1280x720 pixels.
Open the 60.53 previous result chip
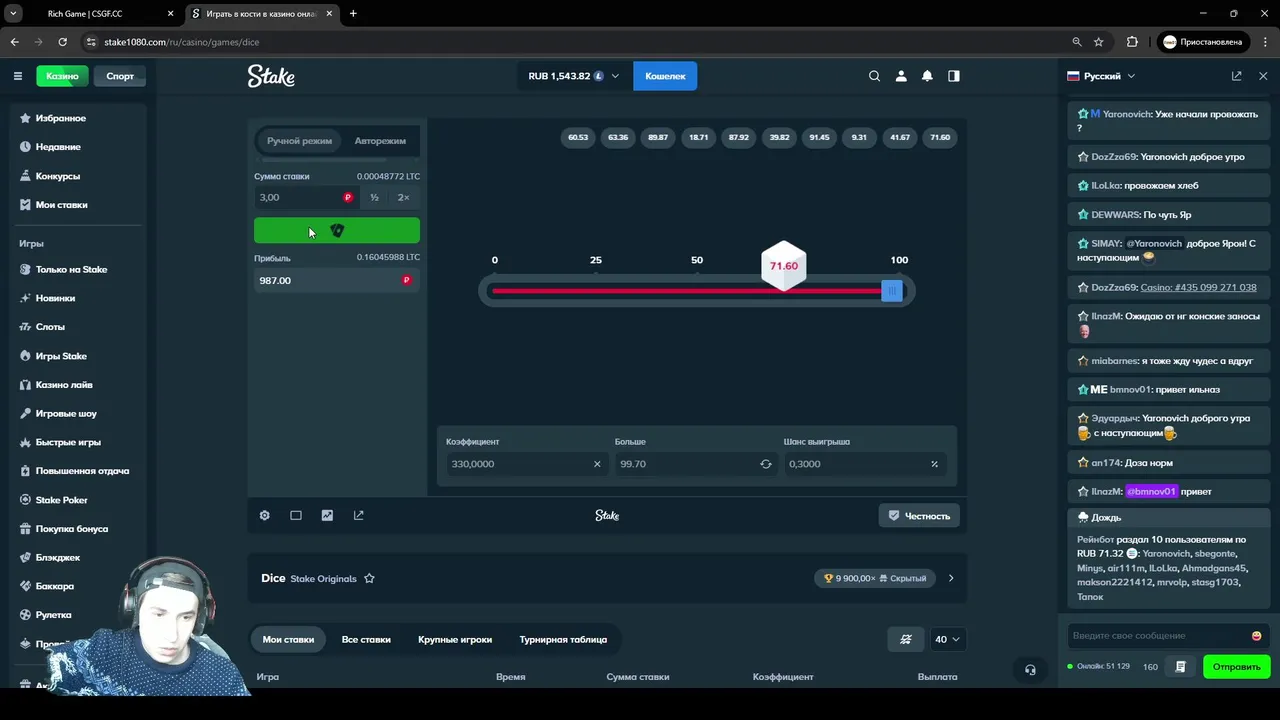(578, 137)
